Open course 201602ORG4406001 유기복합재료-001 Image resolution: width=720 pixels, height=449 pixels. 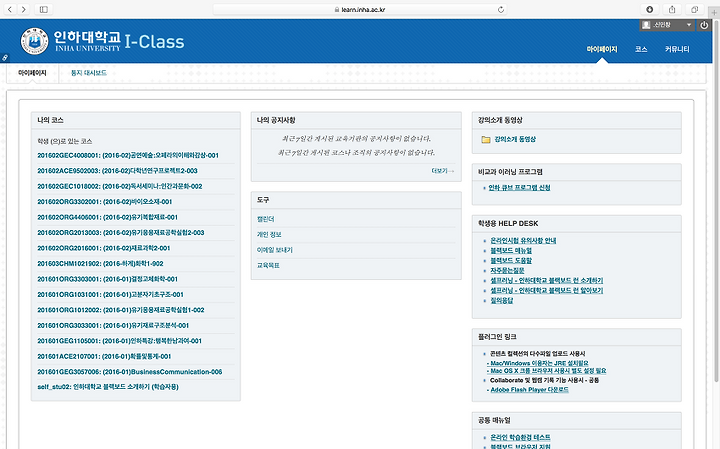click(107, 217)
